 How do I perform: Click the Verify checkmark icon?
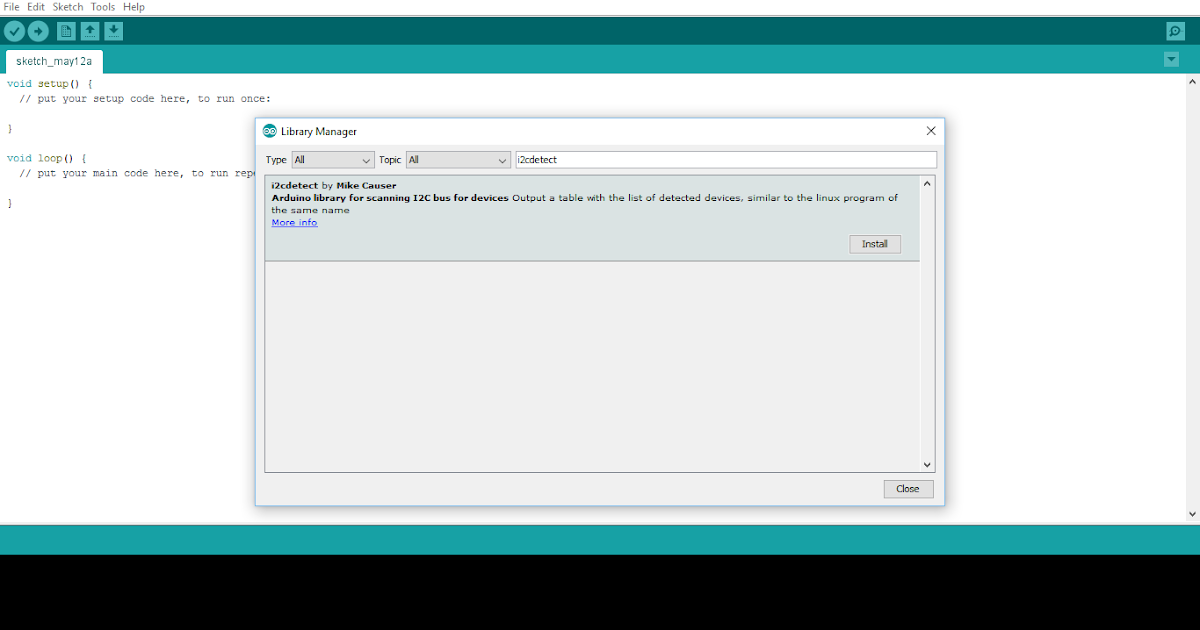coord(14,30)
